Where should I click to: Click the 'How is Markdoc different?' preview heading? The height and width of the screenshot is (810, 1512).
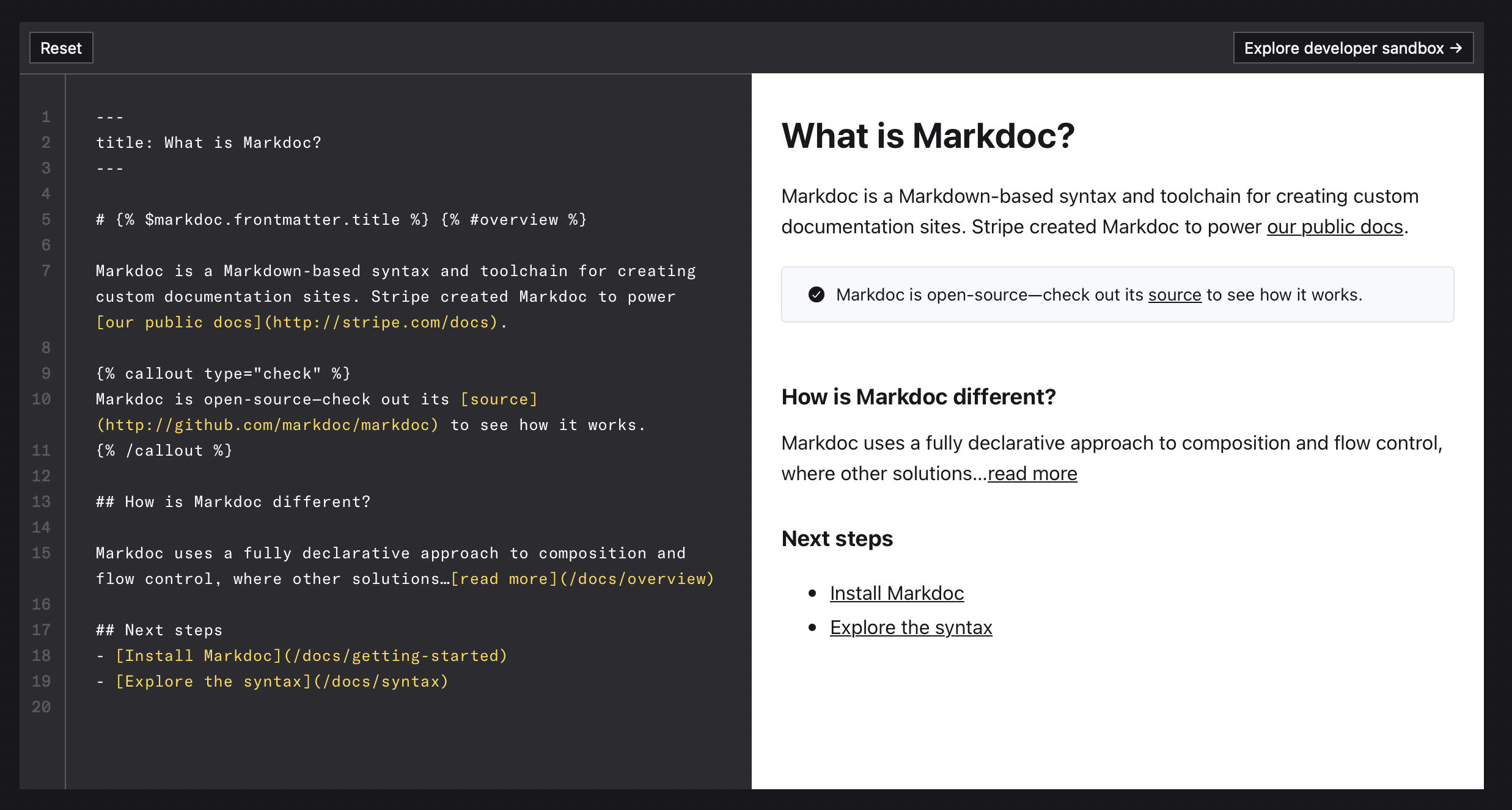point(918,396)
